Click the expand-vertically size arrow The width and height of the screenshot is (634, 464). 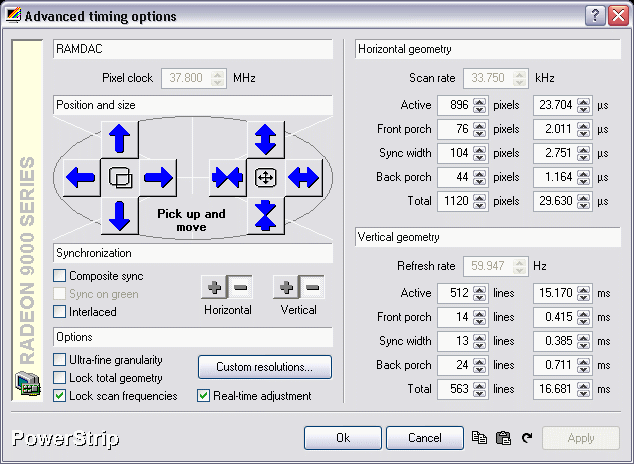pos(265,138)
